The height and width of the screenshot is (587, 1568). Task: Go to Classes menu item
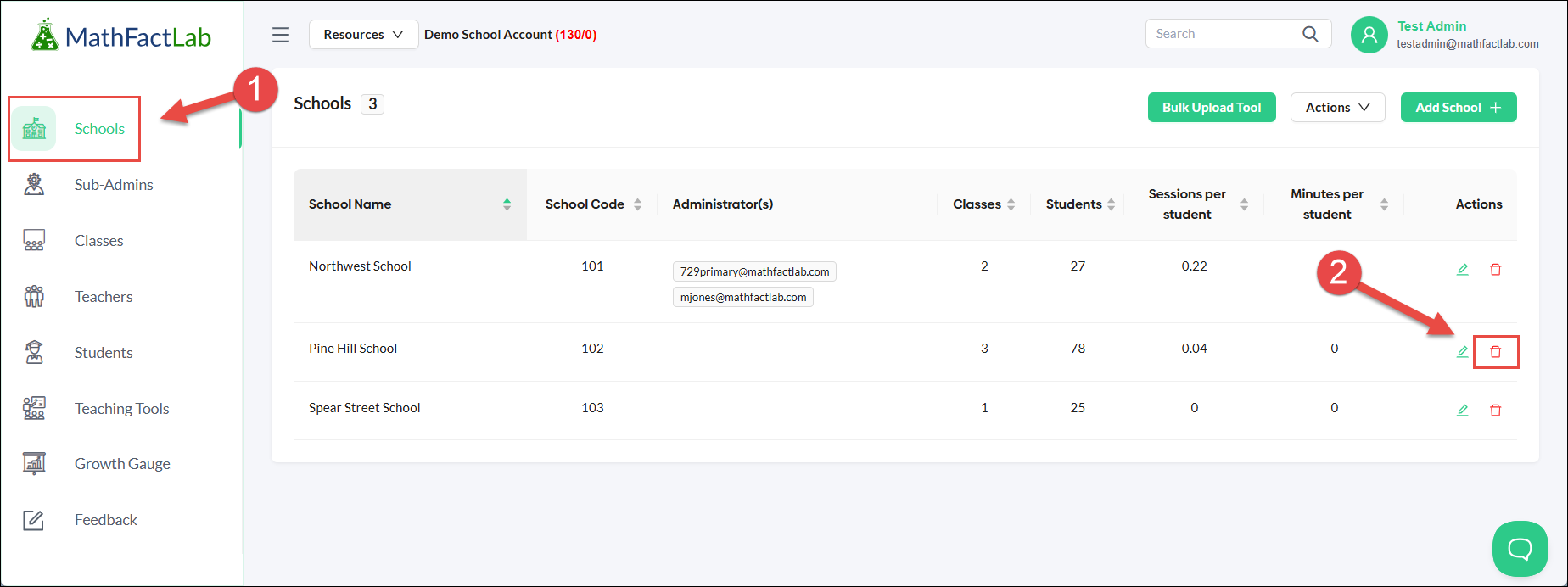tap(98, 240)
